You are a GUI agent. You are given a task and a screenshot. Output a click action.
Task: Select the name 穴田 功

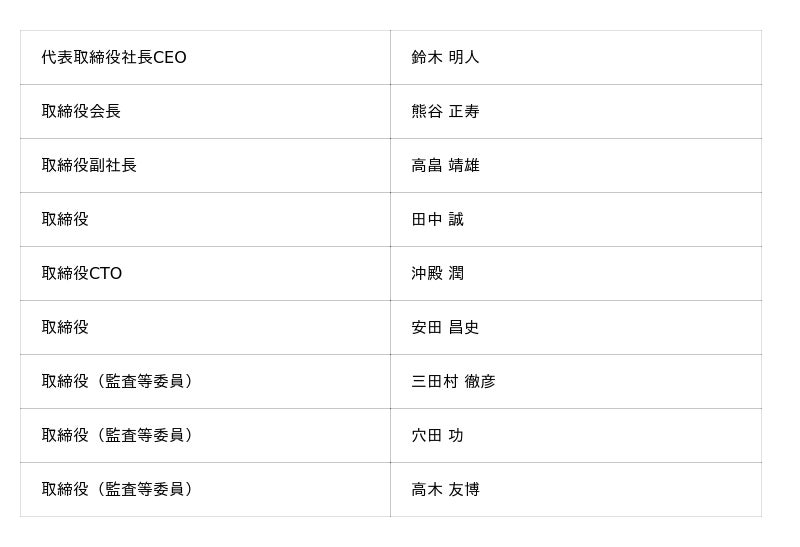coord(437,436)
